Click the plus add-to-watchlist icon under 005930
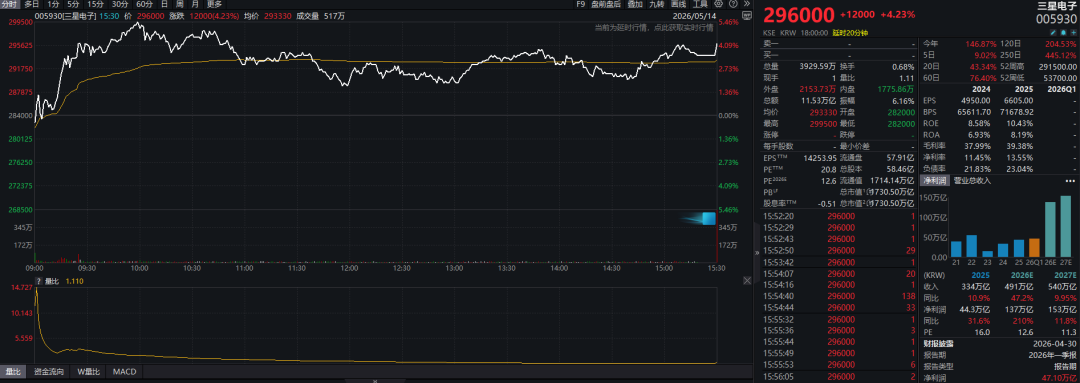 coord(1074,32)
